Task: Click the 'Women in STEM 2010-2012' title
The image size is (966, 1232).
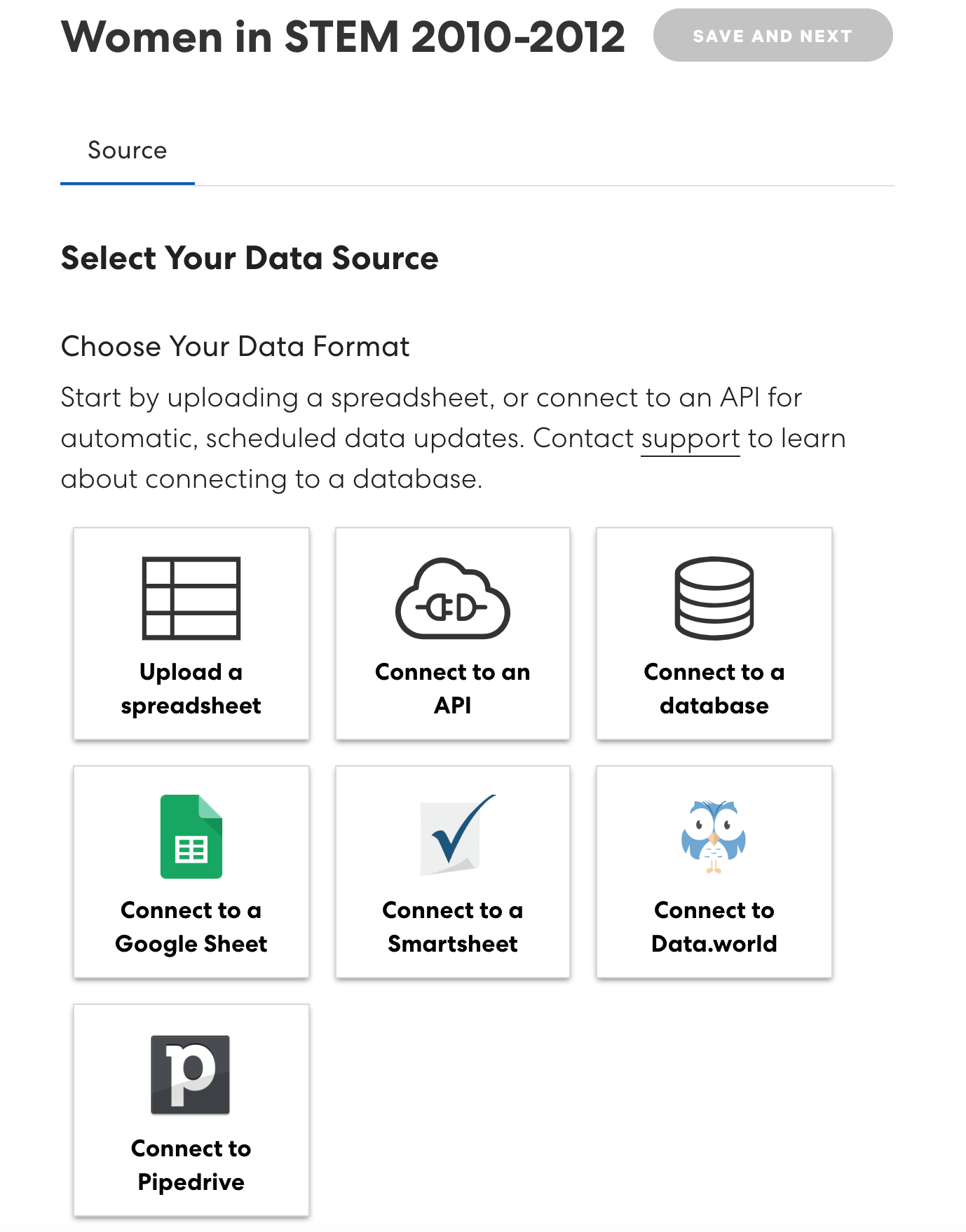Action: click(343, 36)
